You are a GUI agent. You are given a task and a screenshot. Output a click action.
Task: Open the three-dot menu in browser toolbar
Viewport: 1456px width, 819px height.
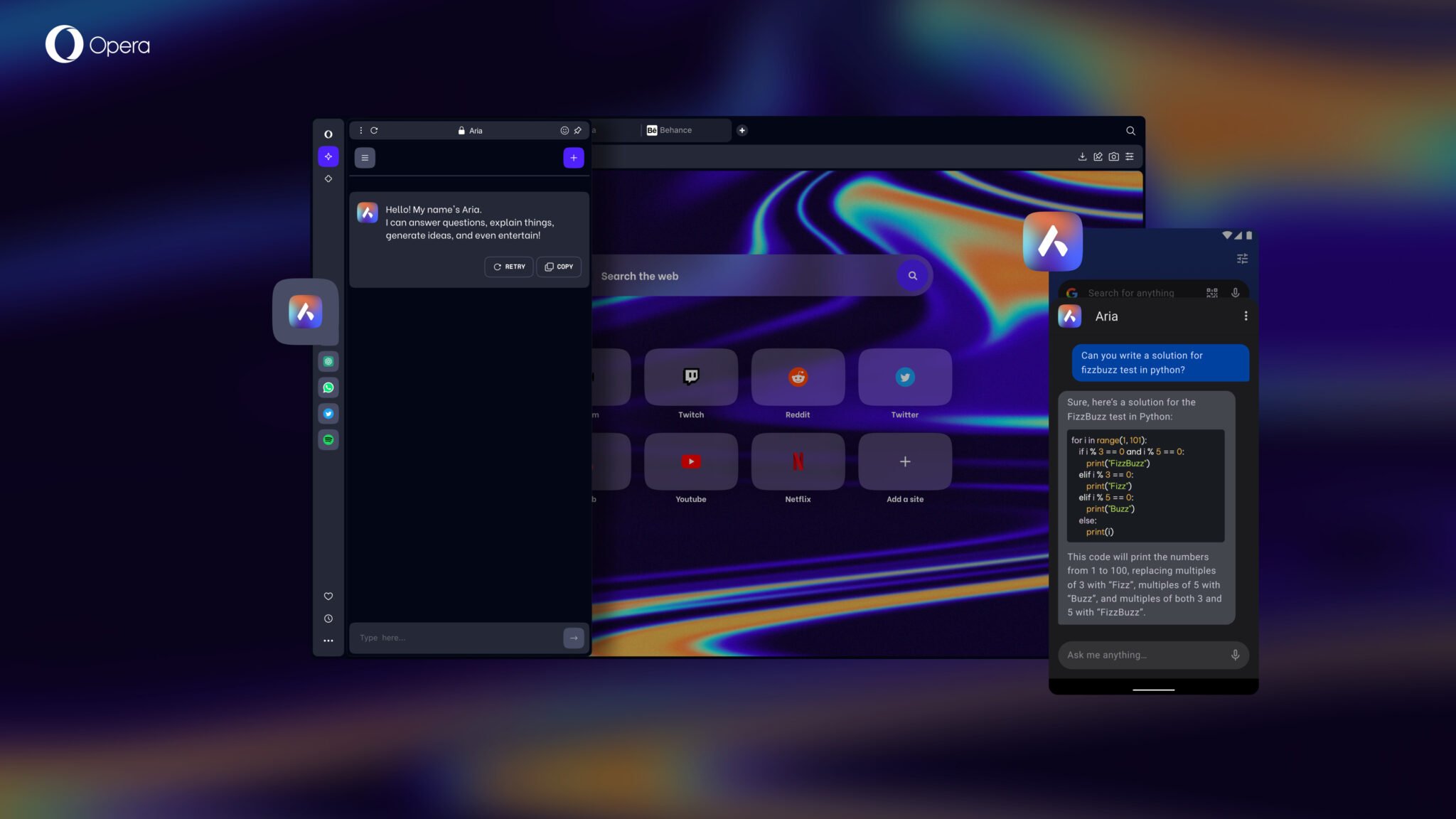point(359,131)
